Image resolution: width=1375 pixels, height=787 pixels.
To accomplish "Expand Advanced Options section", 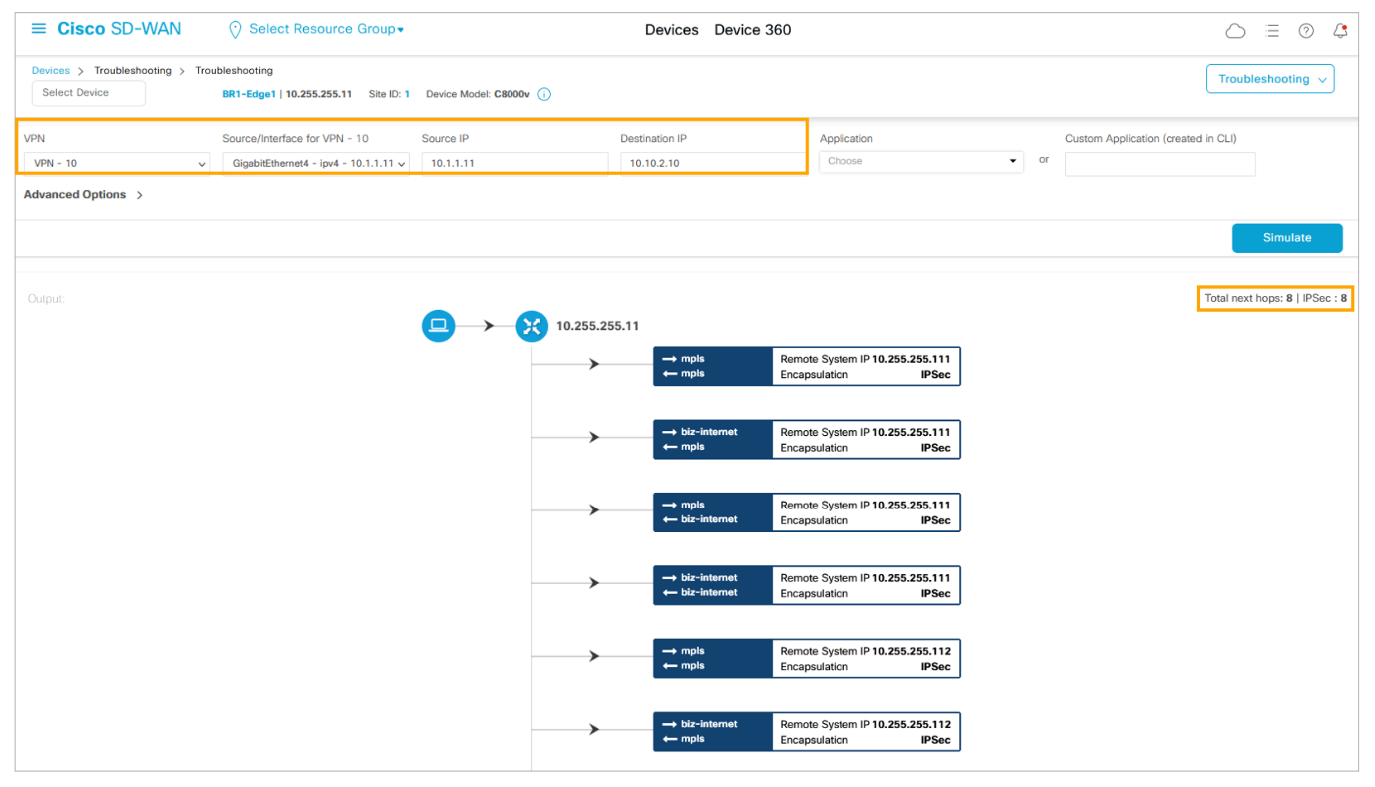I will click(x=83, y=195).
